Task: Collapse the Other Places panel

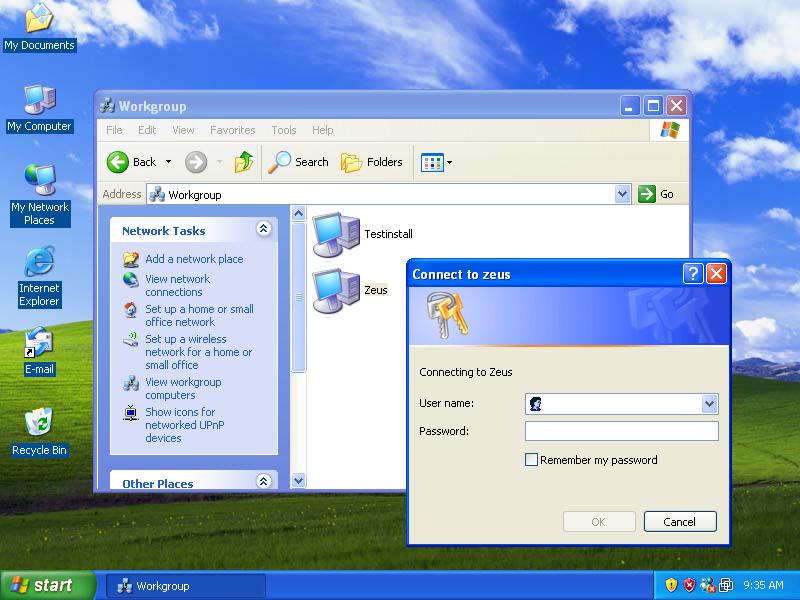Action: click(263, 481)
